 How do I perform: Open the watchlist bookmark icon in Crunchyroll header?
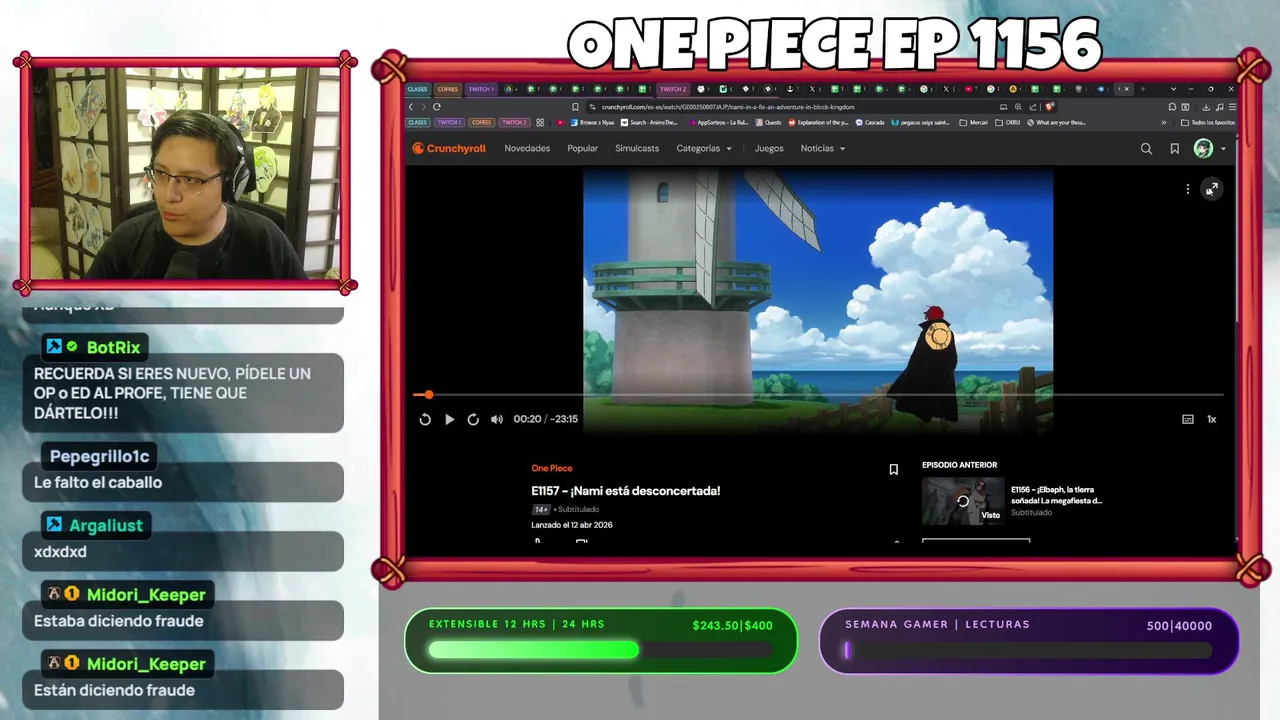[1175, 148]
